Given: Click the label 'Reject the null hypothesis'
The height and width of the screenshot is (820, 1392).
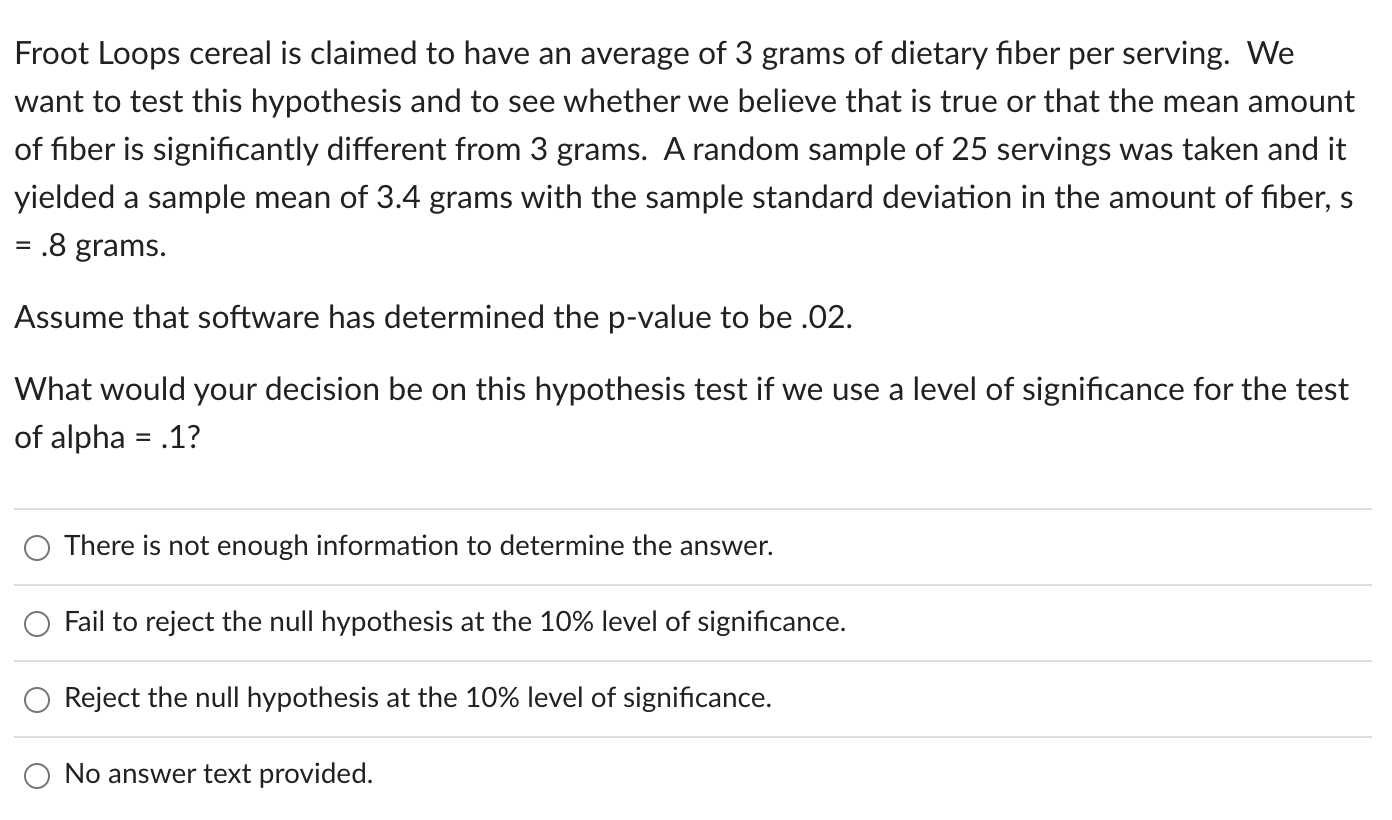Looking at the screenshot, I should coord(417,698).
